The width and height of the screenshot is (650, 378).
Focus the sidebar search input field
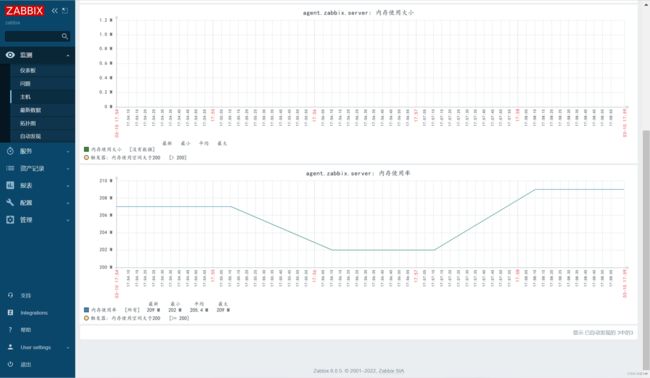click(33, 36)
